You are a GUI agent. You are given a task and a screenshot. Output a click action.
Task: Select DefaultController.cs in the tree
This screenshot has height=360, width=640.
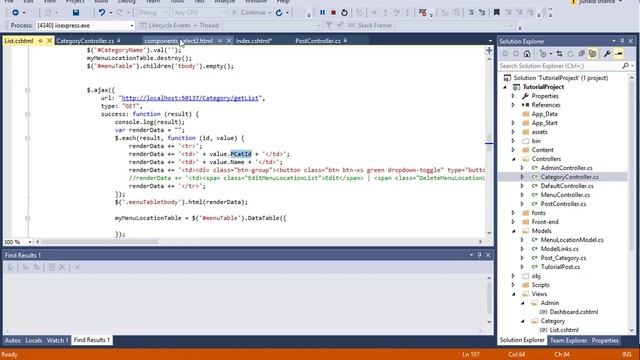(567, 186)
